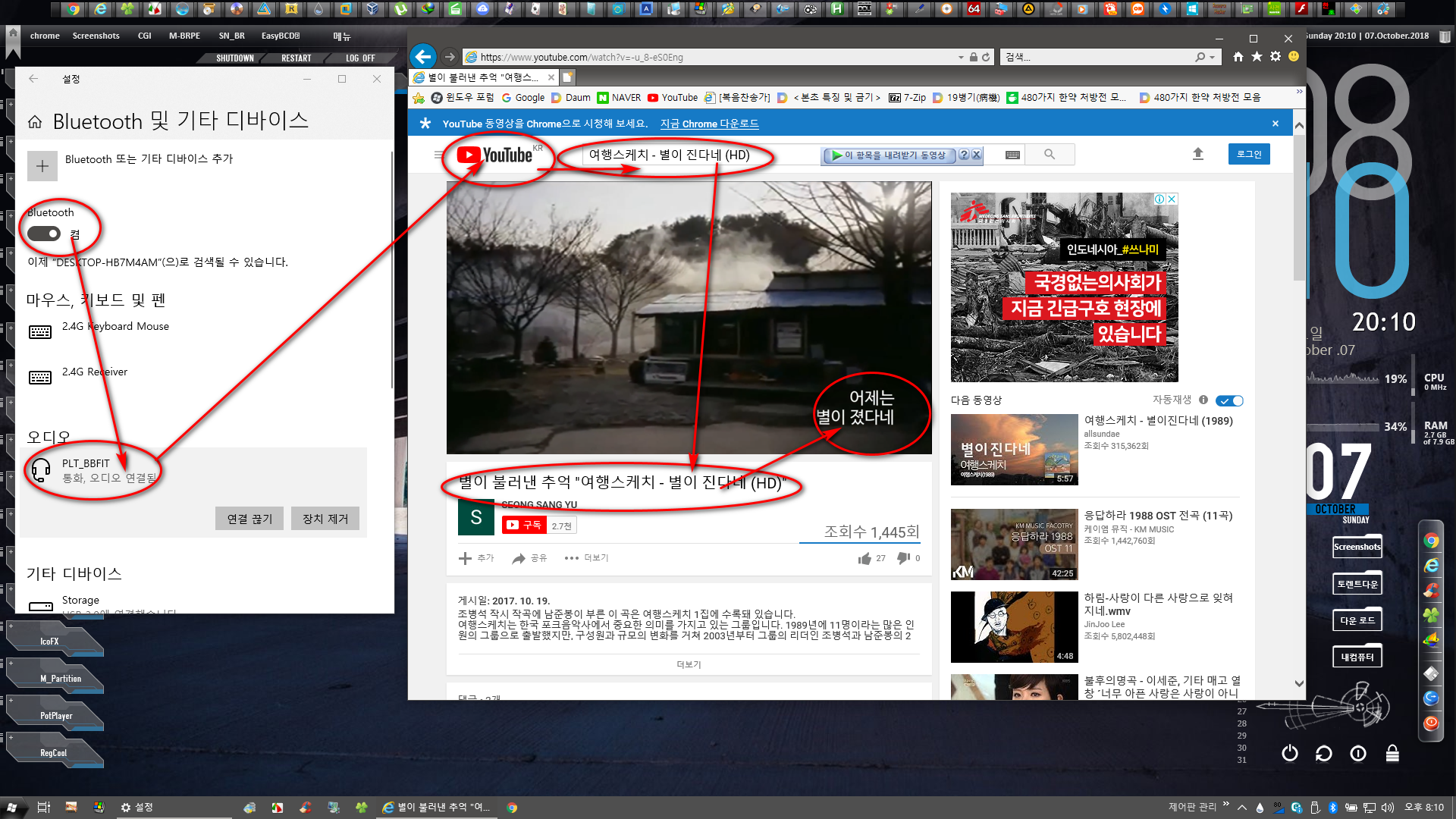Click Chrome icon in right dock
1456x819 pixels.
pyautogui.click(x=1431, y=541)
